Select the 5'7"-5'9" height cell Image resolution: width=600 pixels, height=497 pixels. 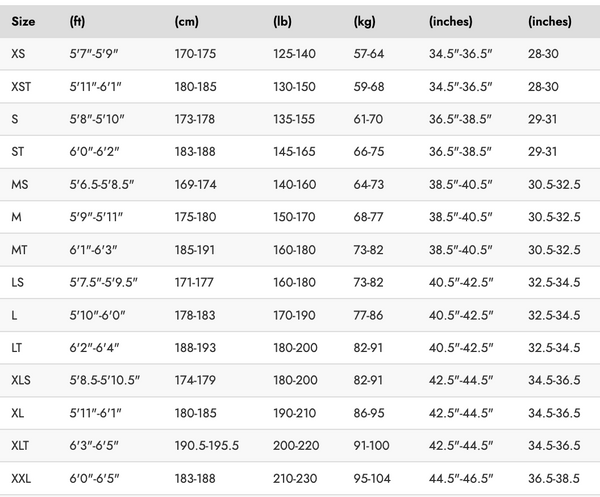point(94,54)
